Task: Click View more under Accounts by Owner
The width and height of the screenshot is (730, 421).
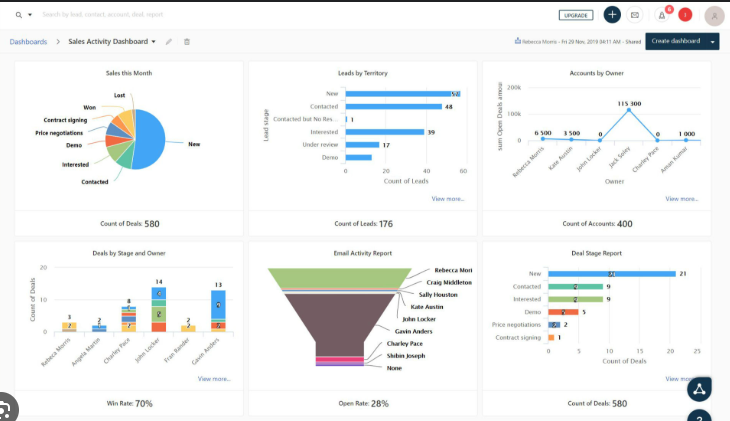Action: [x=682, y=199]
